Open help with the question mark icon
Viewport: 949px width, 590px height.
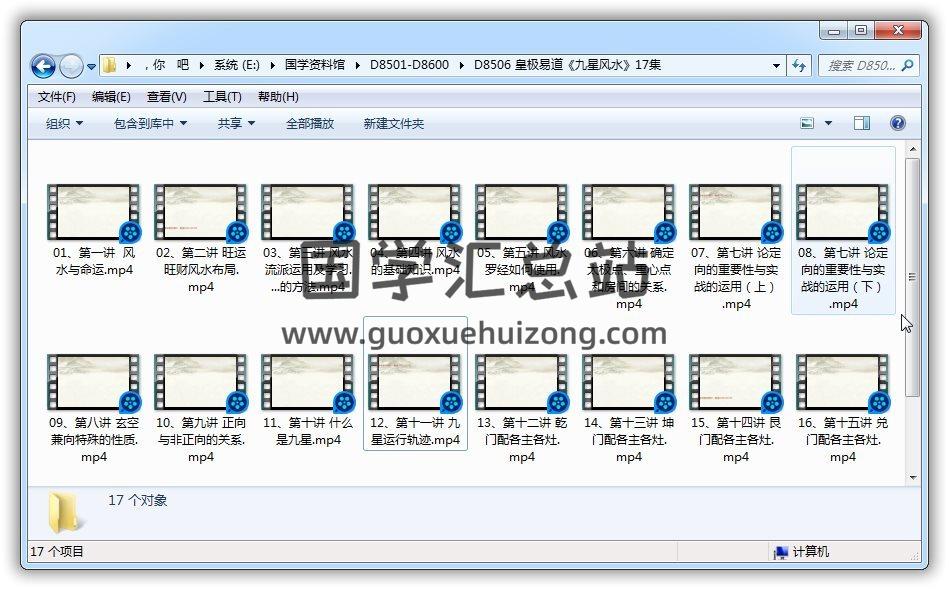tap(898, 123)
